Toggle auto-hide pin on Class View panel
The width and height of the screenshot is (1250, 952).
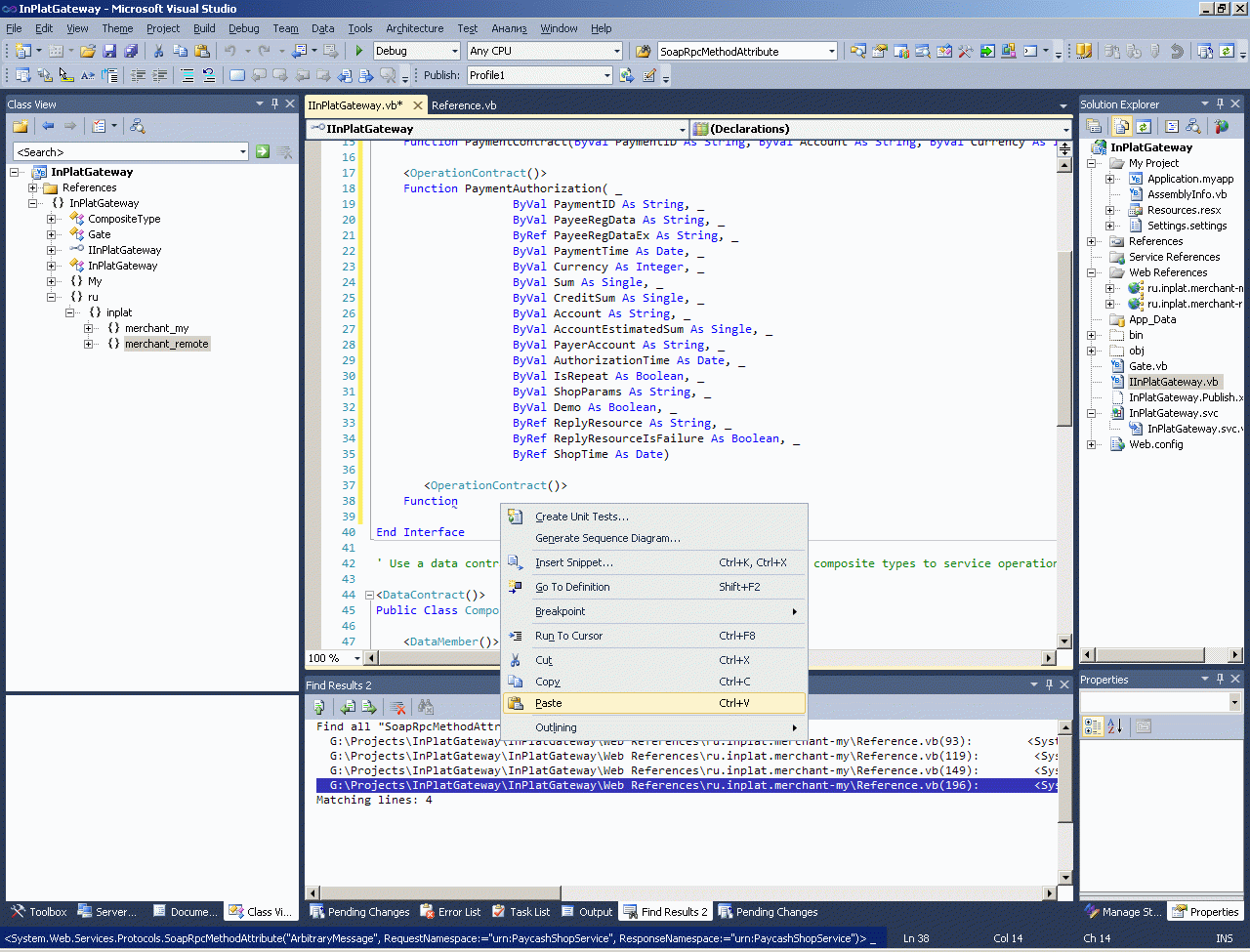tap(274, 103)
